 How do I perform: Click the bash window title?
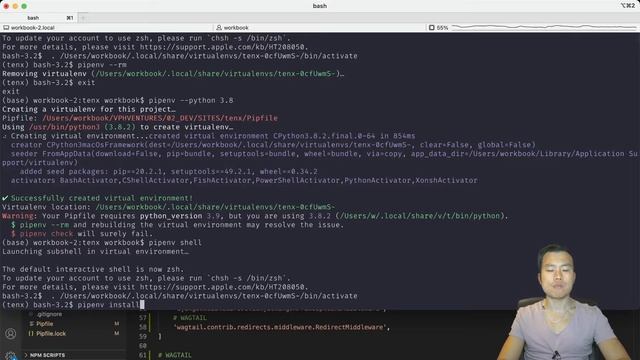(x=320, y=6)
